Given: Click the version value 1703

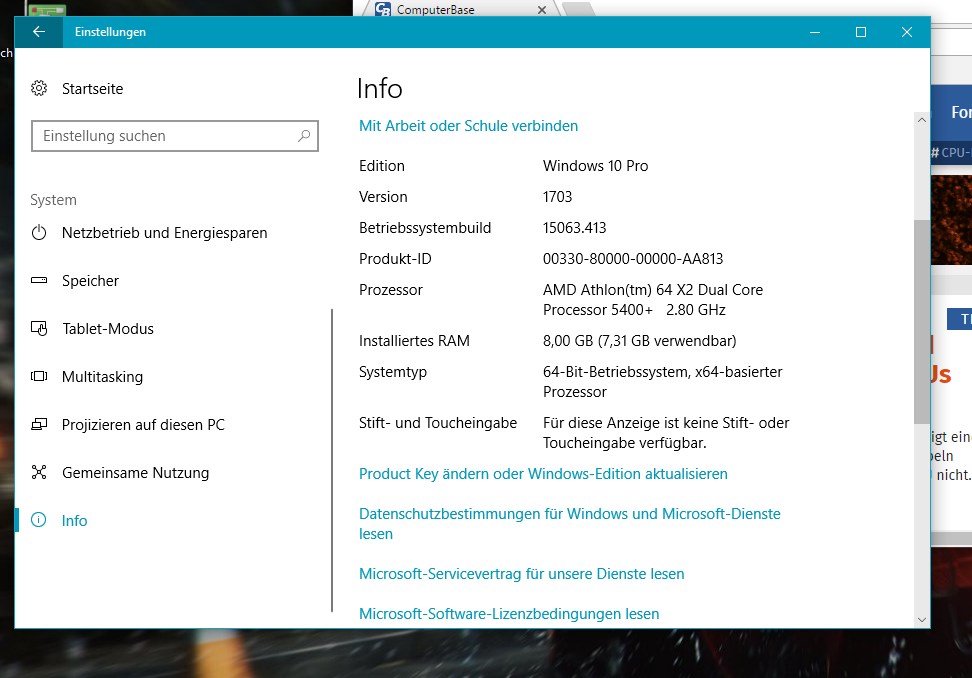Looking at the screenshot, I should [x=557, y=197].
